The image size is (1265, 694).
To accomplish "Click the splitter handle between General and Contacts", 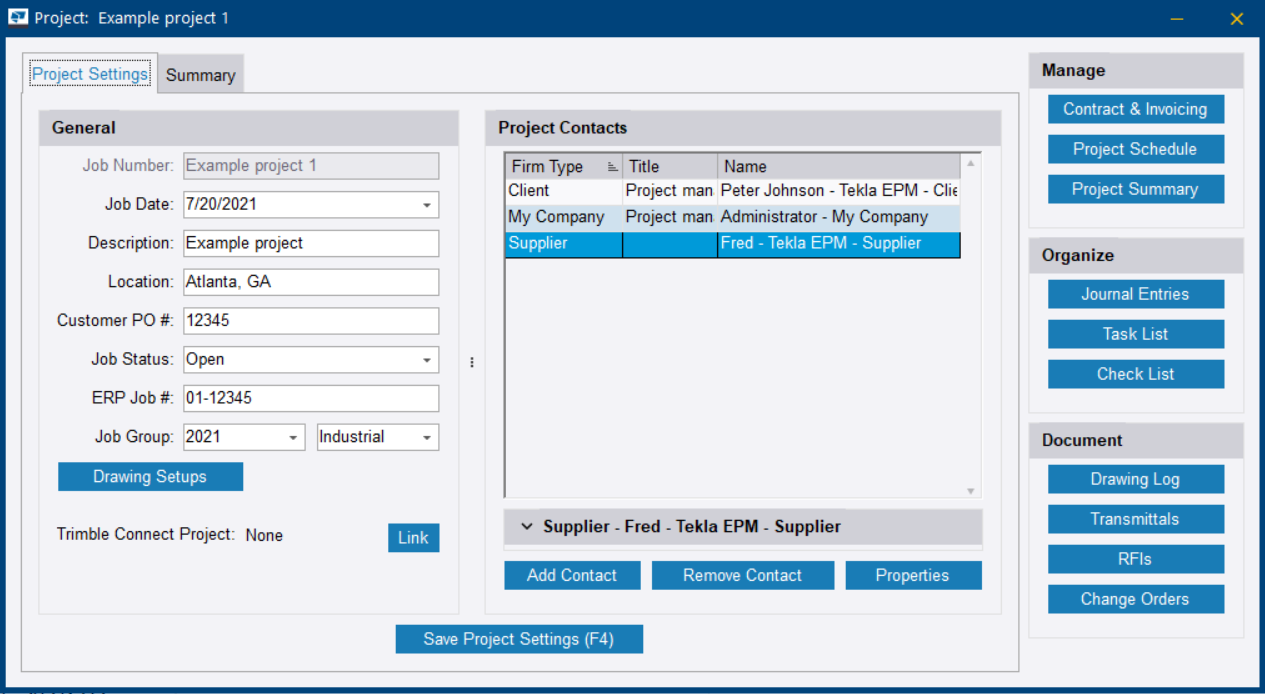I will coord(471,362).
